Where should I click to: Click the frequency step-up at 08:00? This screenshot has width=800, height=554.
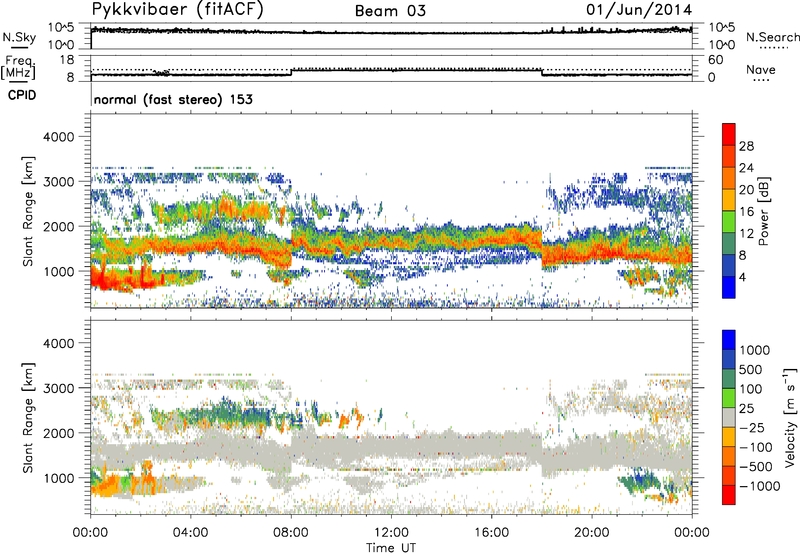click(291, 72)
